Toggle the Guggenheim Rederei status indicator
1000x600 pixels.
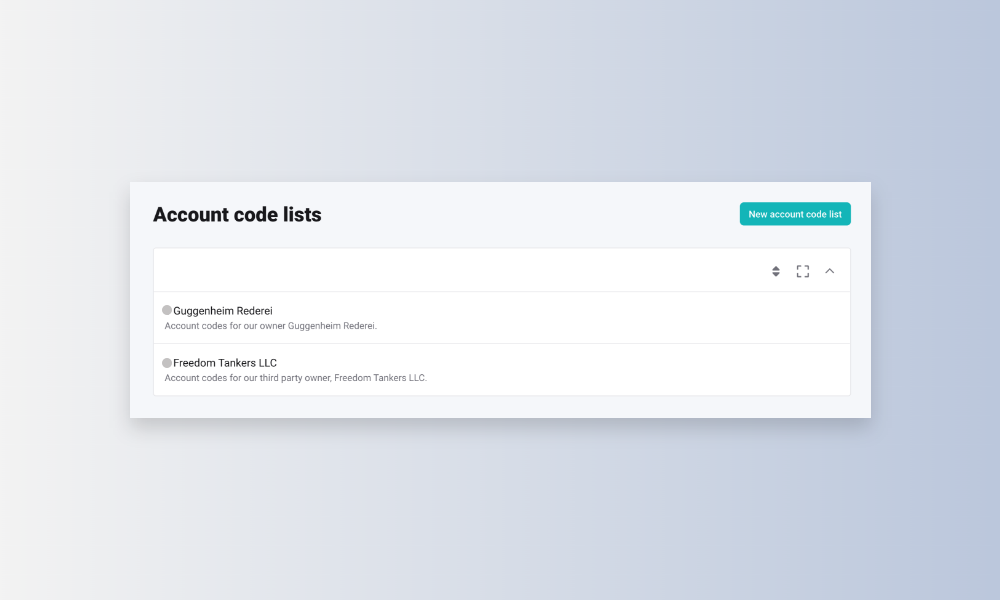pyautogui.click(x=167, y=310)
